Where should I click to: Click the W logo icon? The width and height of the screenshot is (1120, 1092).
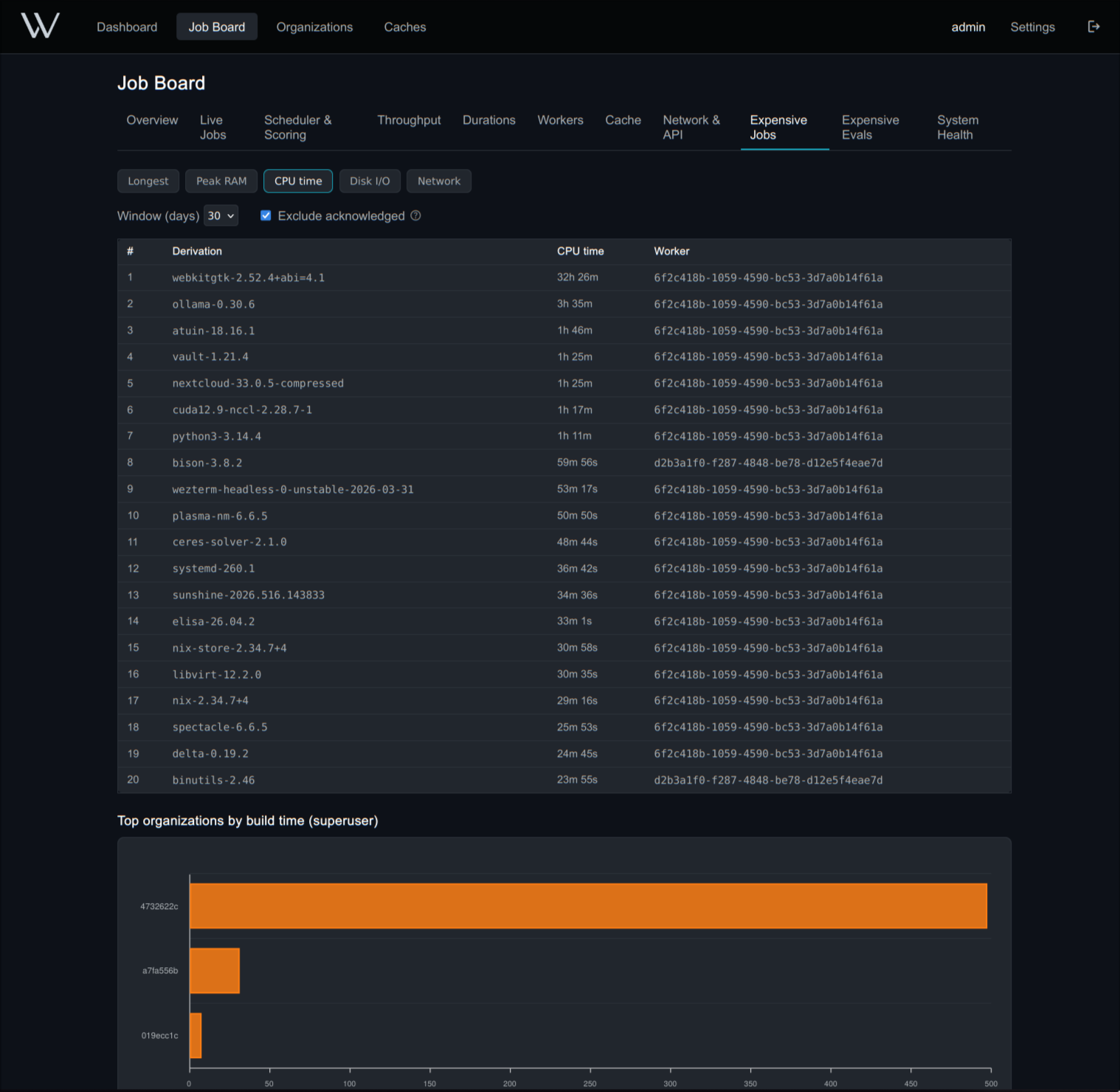pos(40,26)
